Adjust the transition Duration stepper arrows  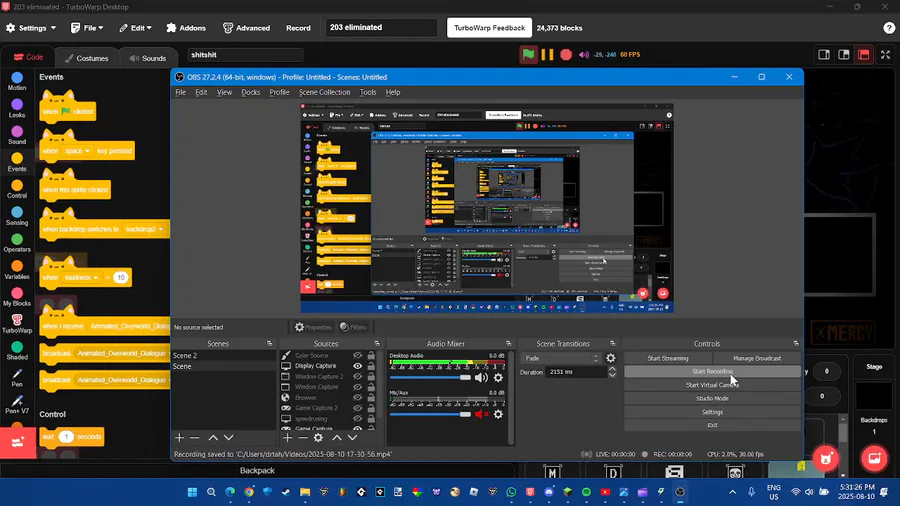tap(612, 372)
